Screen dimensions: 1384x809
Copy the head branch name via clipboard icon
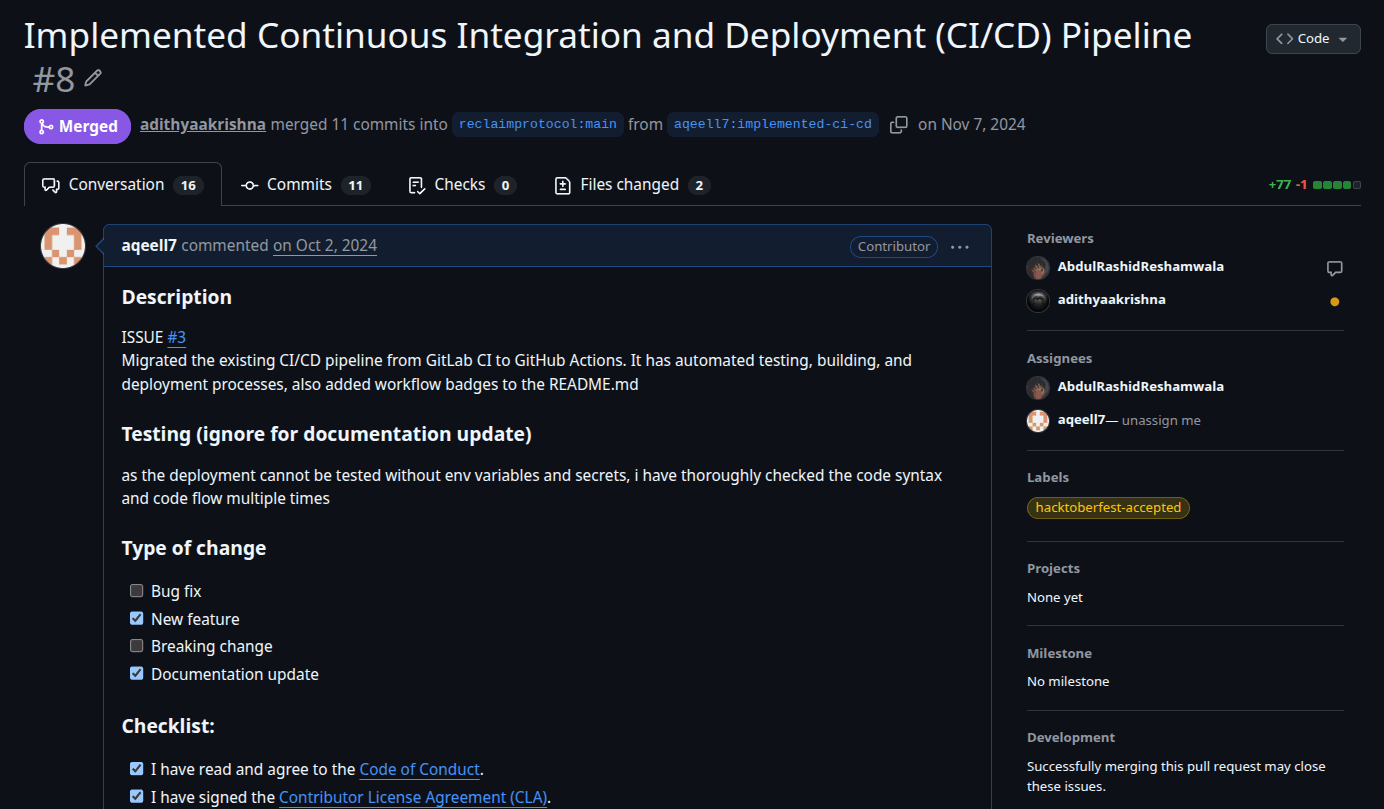pos(898,124)
